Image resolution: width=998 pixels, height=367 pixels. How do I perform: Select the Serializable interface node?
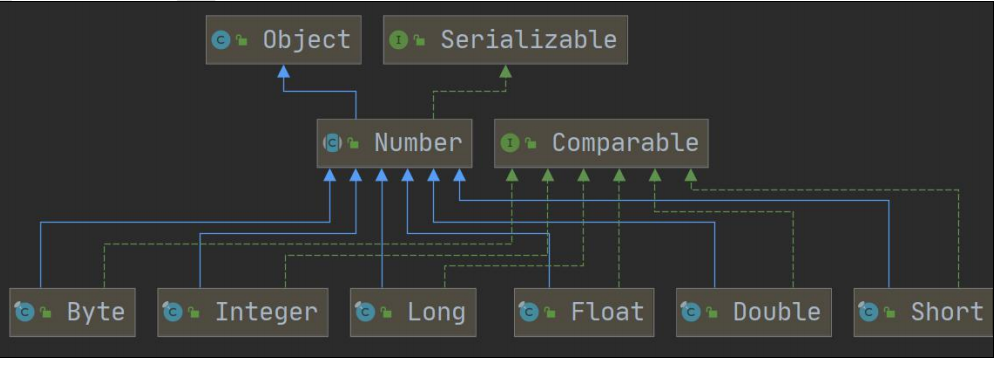coord(505,40)
